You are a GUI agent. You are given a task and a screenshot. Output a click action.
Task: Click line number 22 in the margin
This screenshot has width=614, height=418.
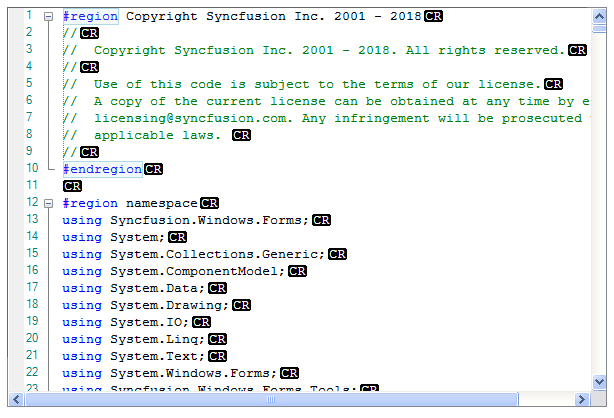click(x=32, y=372)
